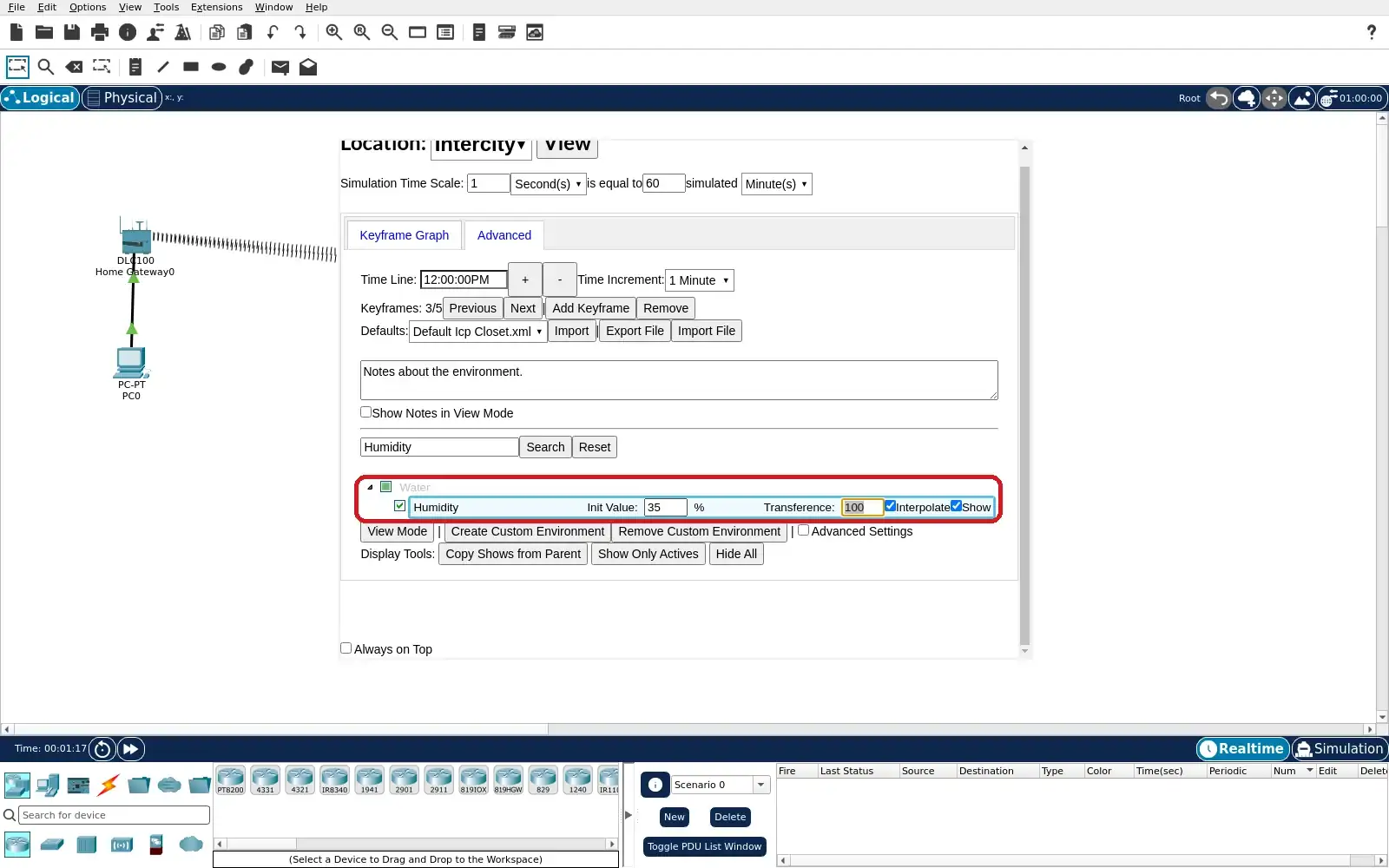
Task: Open the Extensions menu
Action: (x=216, y=7)
